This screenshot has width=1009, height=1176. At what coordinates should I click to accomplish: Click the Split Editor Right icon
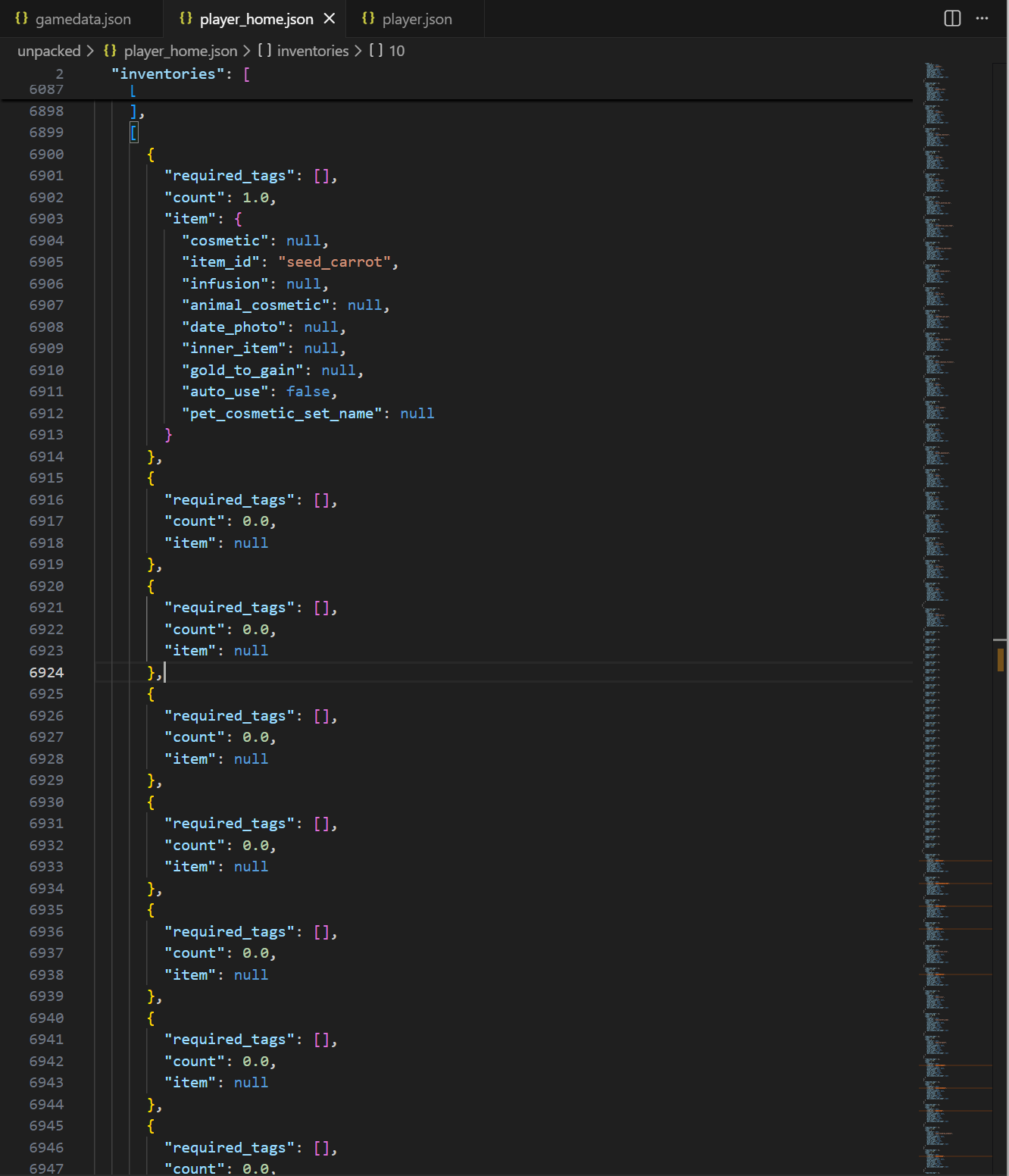(952, 19)
